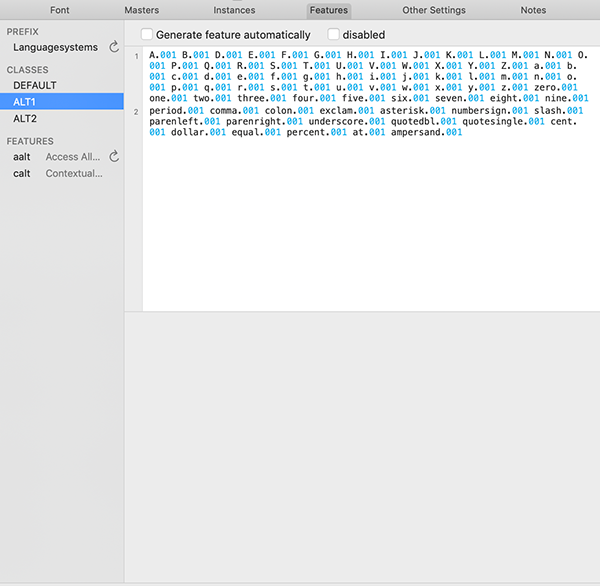The height and width of the screenshot is (586, 600).
Task: Click on parenright.001 in the code
Action: [264, 121]
